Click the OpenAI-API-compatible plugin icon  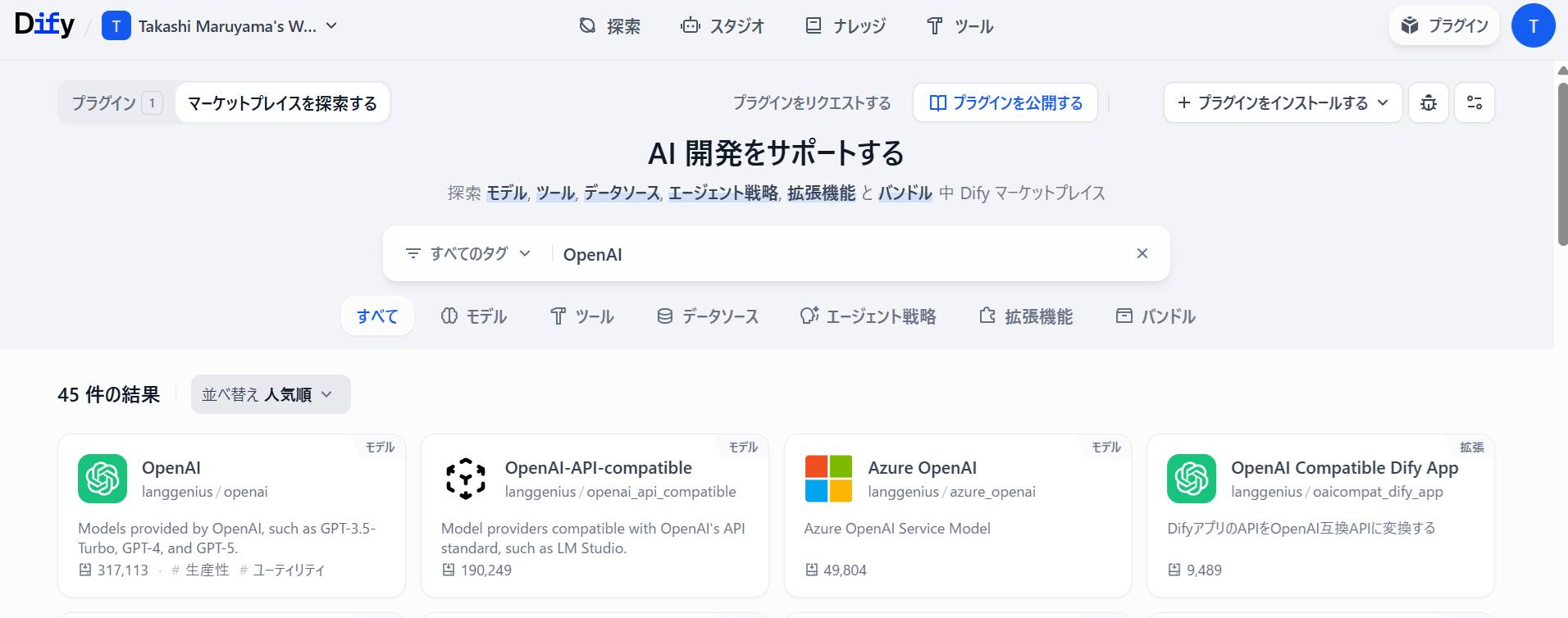click(x=466, y=479)
